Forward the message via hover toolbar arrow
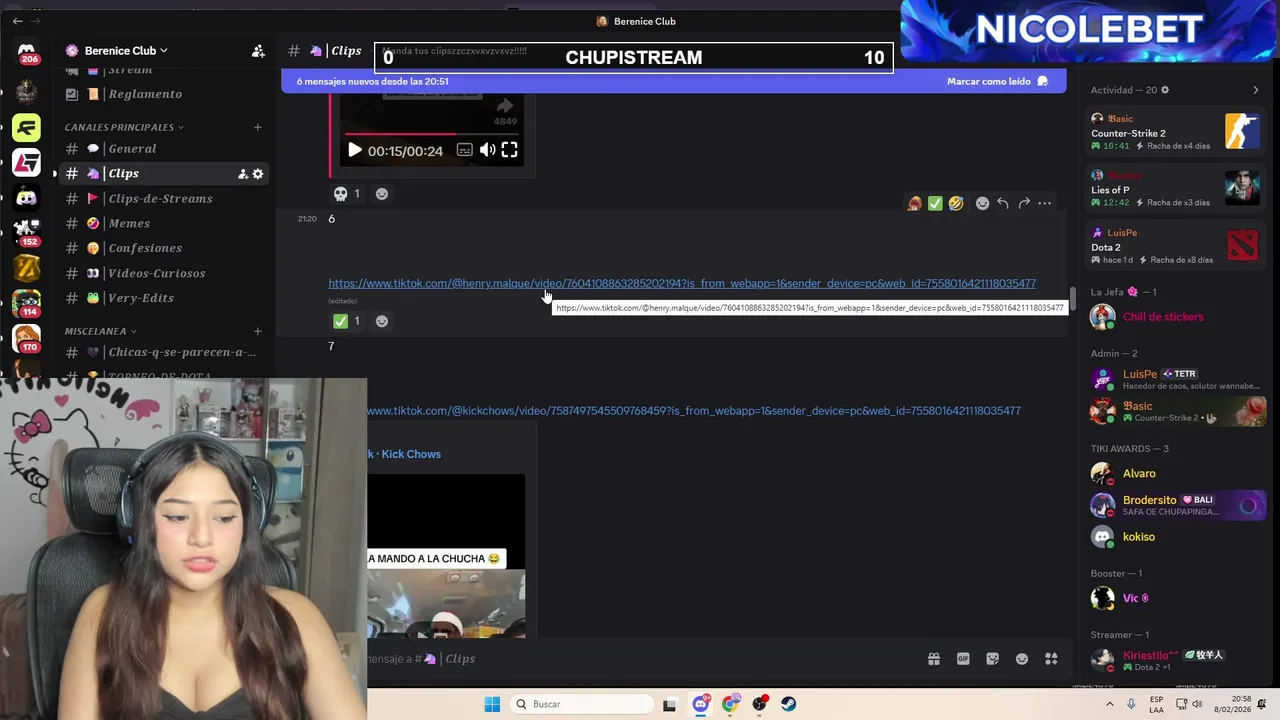 click(x=1024, y=203)
